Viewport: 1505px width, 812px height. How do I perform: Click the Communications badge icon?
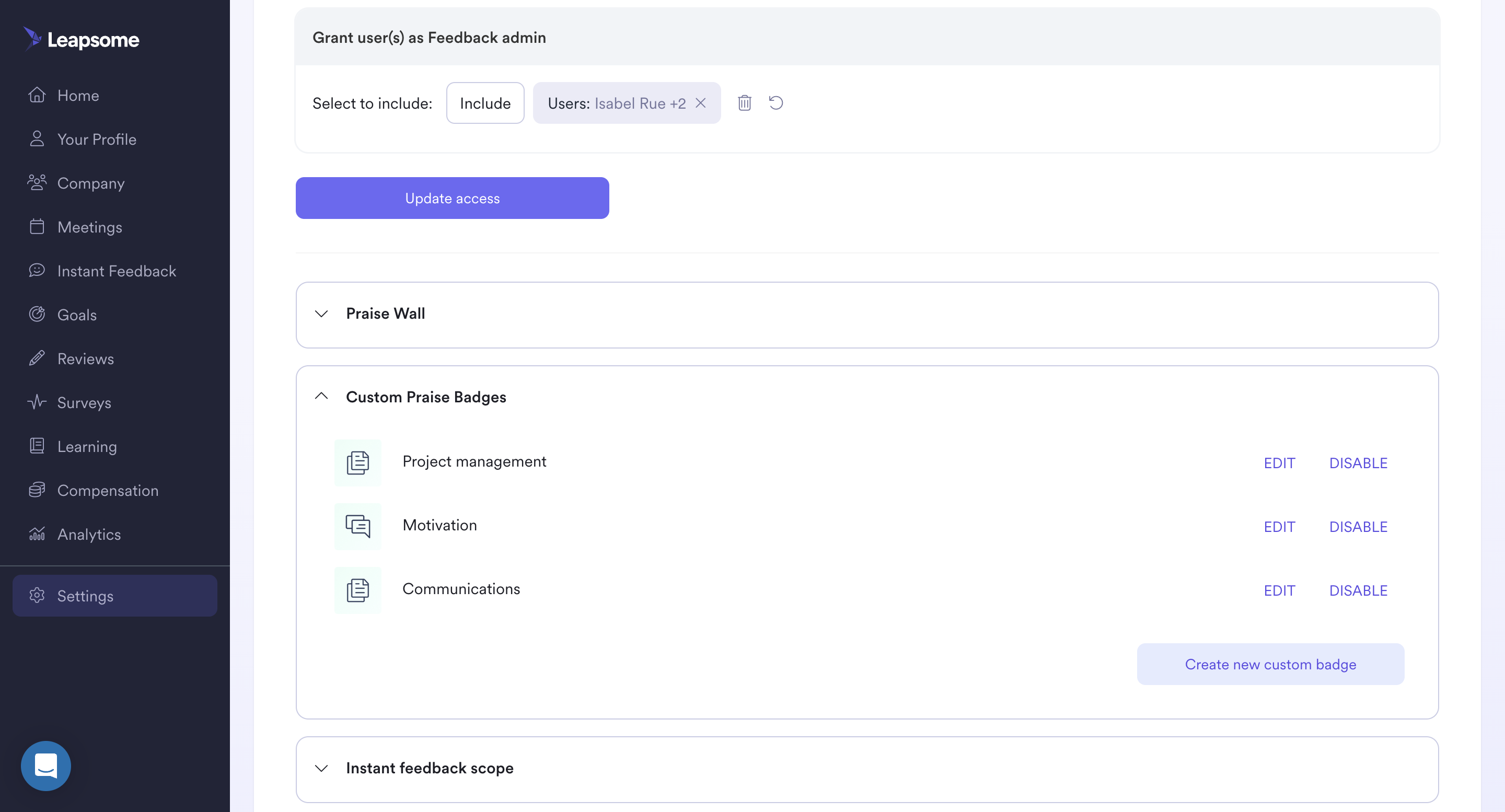[357, 590]
